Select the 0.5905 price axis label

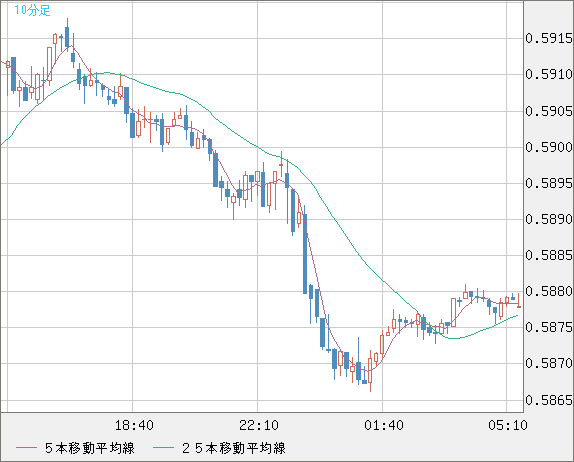(549, 111)
